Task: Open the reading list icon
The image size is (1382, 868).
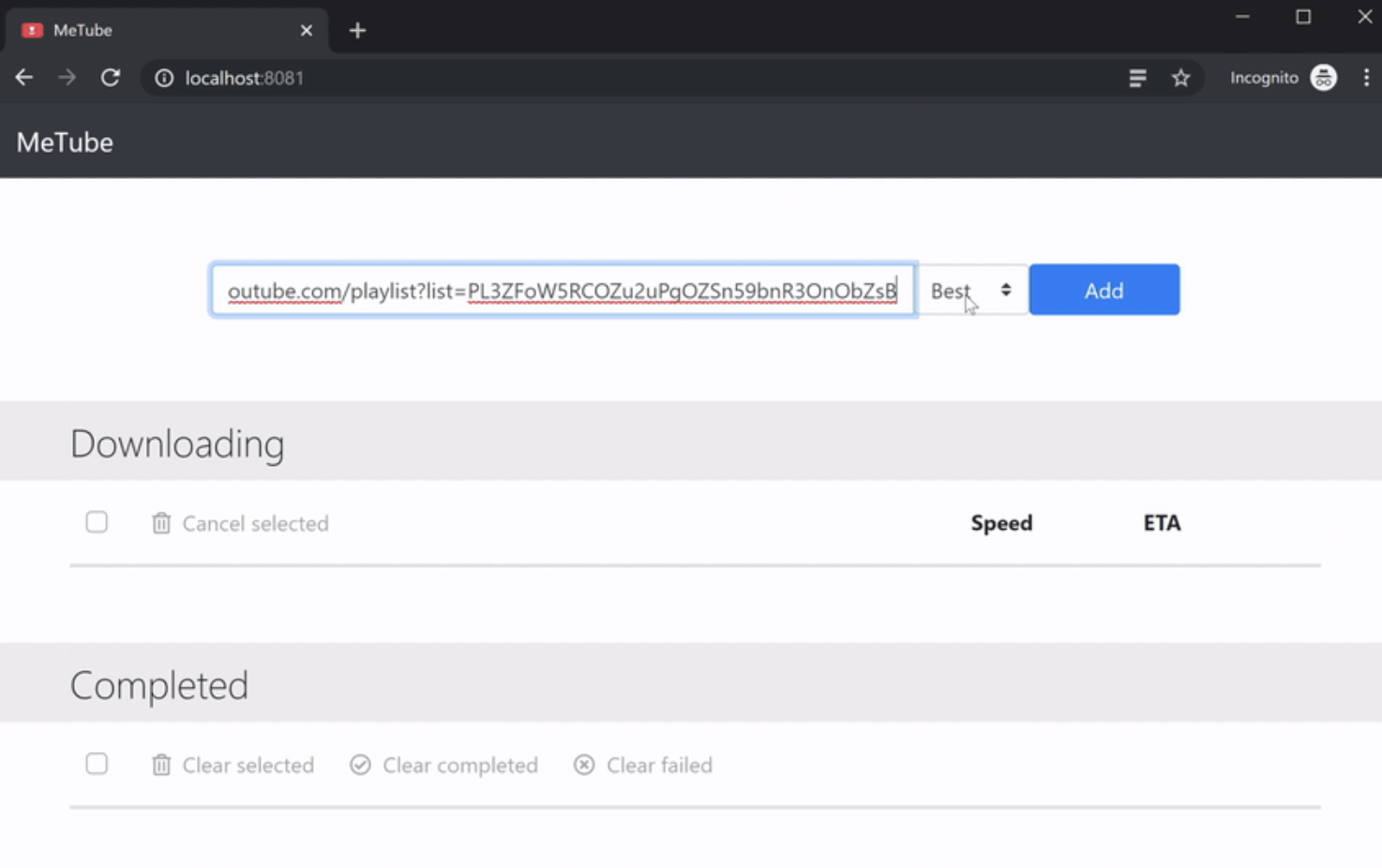Action: [x=1136, y=77]
